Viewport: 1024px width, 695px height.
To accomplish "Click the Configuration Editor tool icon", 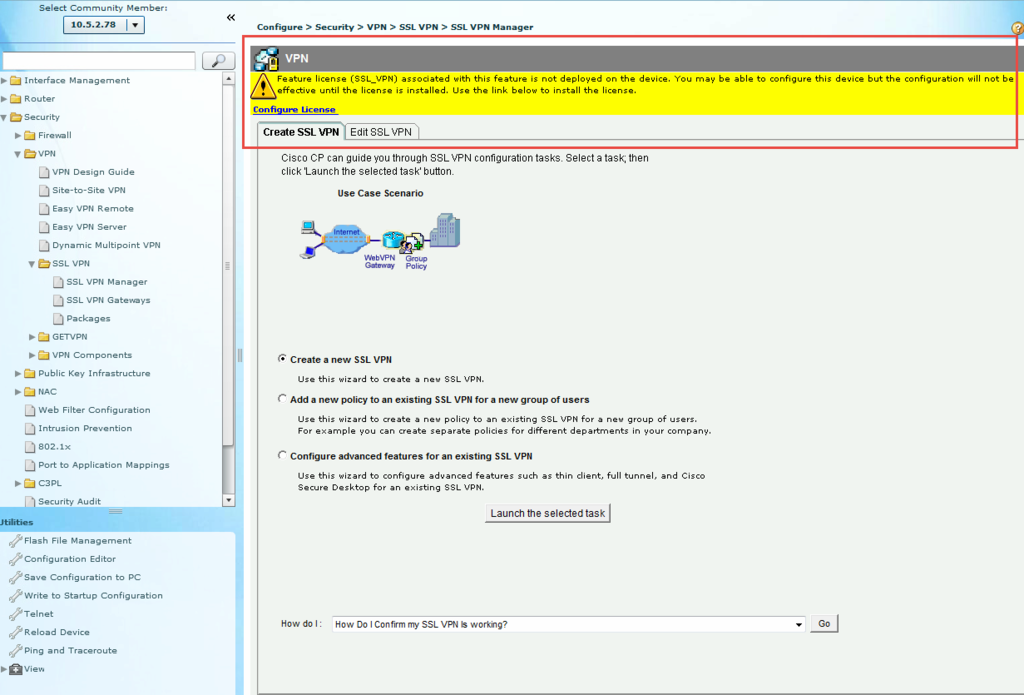I will pyautogui.click(x=15, y=559).
